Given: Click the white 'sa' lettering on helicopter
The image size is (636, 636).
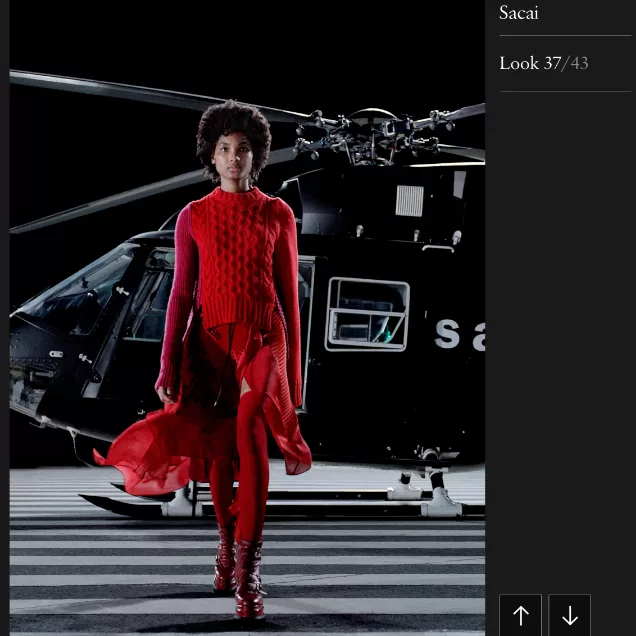Looking at the screenshot, I should 460,335.
